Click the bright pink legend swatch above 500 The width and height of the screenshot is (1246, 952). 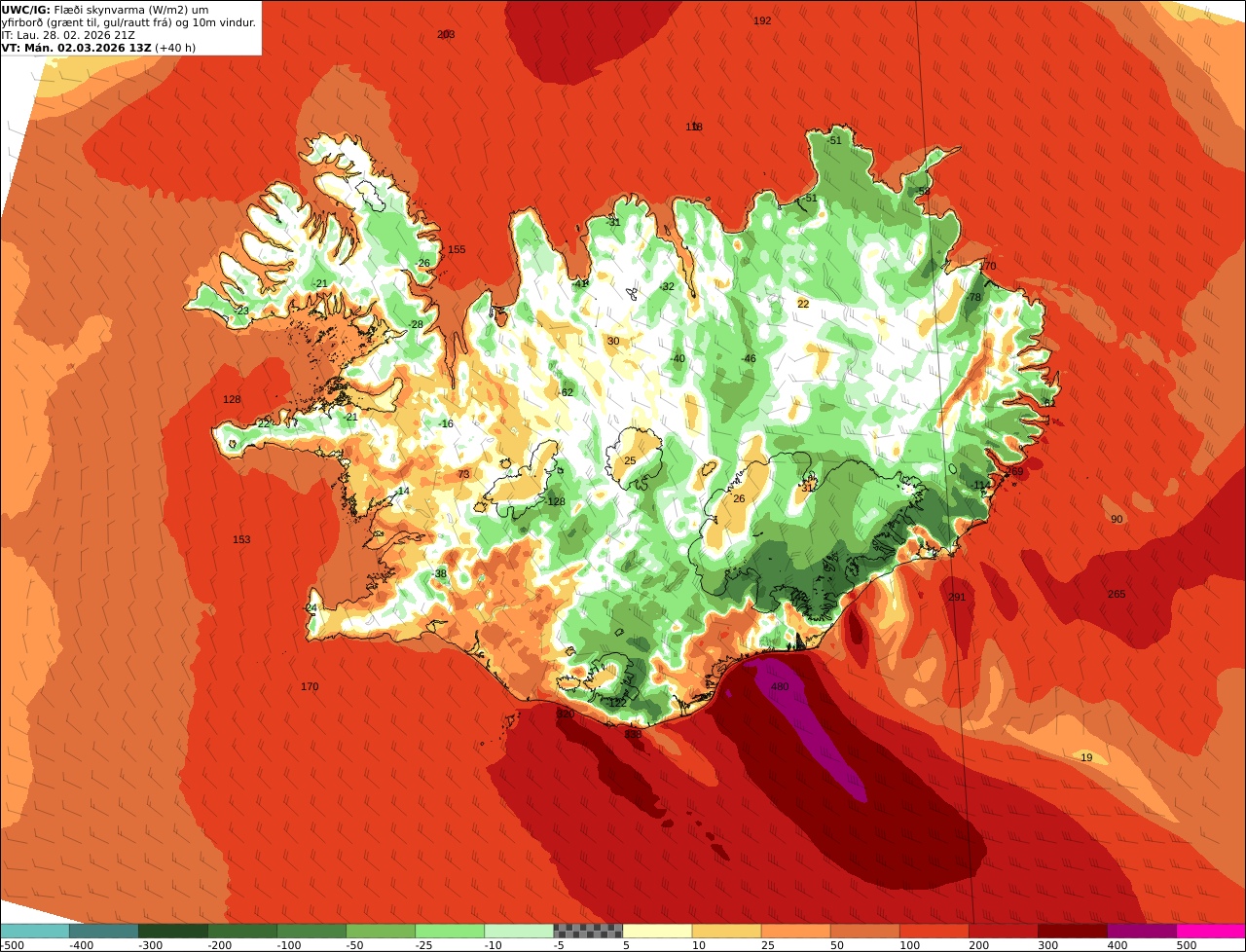coord(1211,931)
